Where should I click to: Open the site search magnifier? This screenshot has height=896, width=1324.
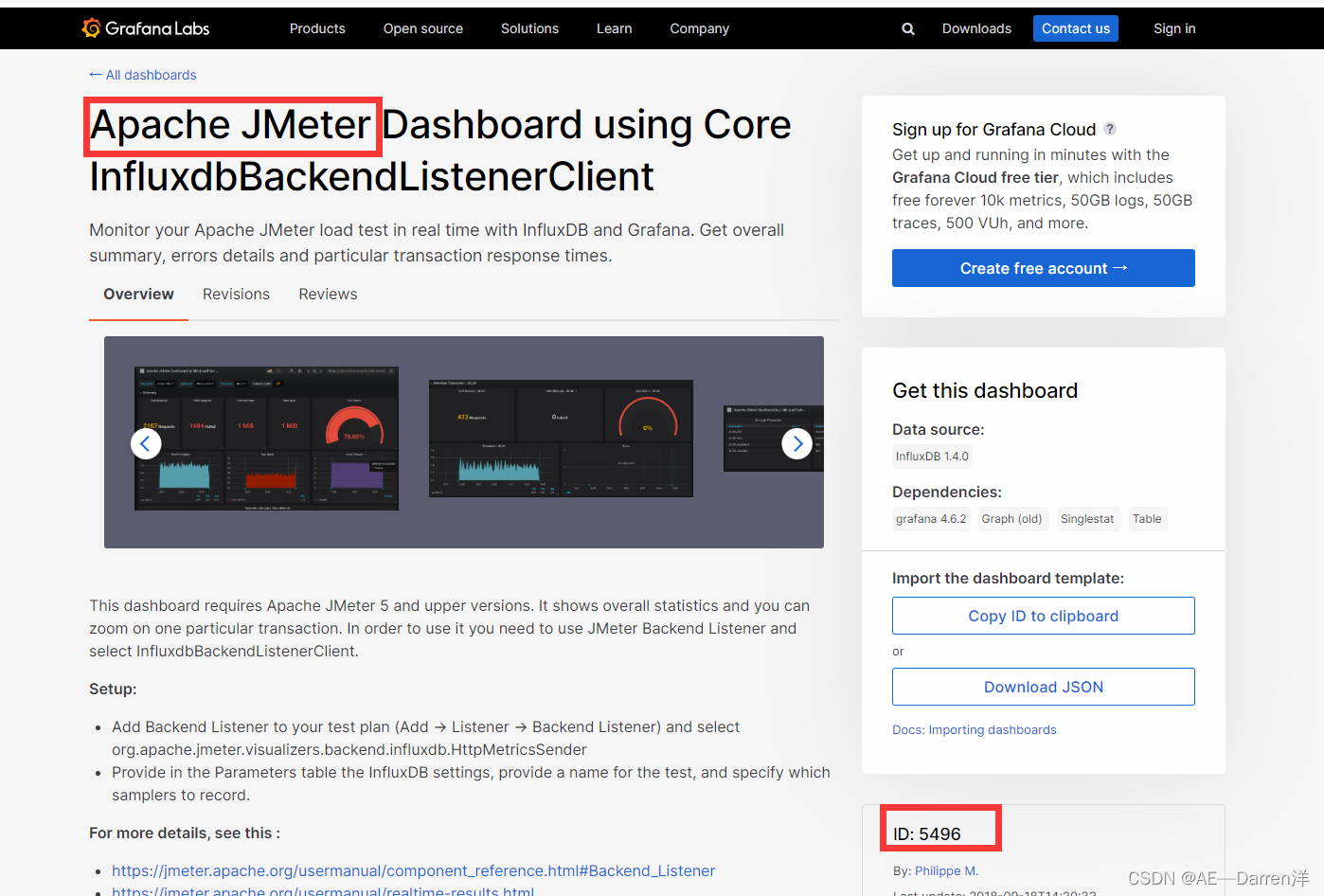point(907,28)
